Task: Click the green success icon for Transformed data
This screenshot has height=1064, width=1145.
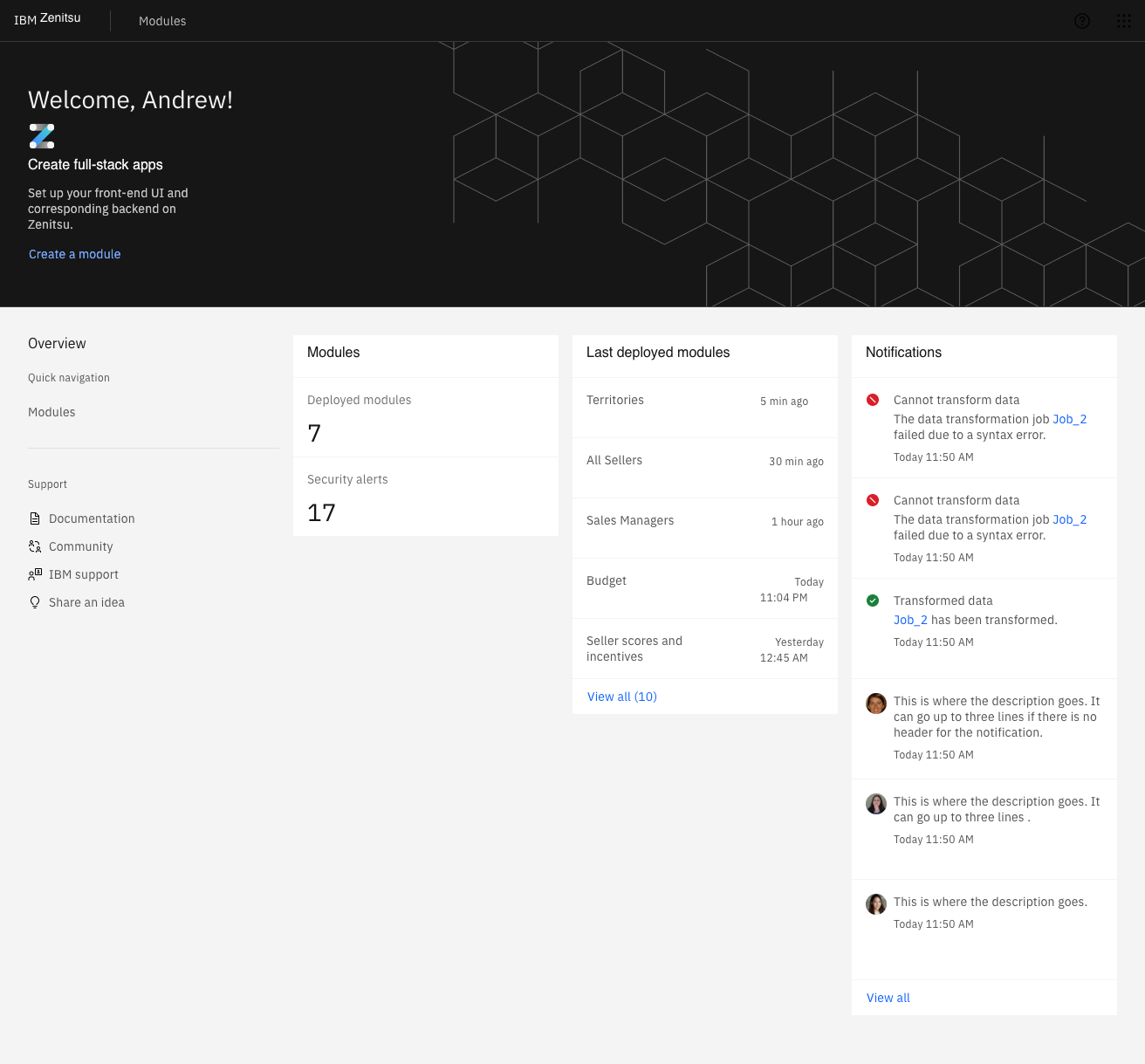Action: tap(873, 601)
